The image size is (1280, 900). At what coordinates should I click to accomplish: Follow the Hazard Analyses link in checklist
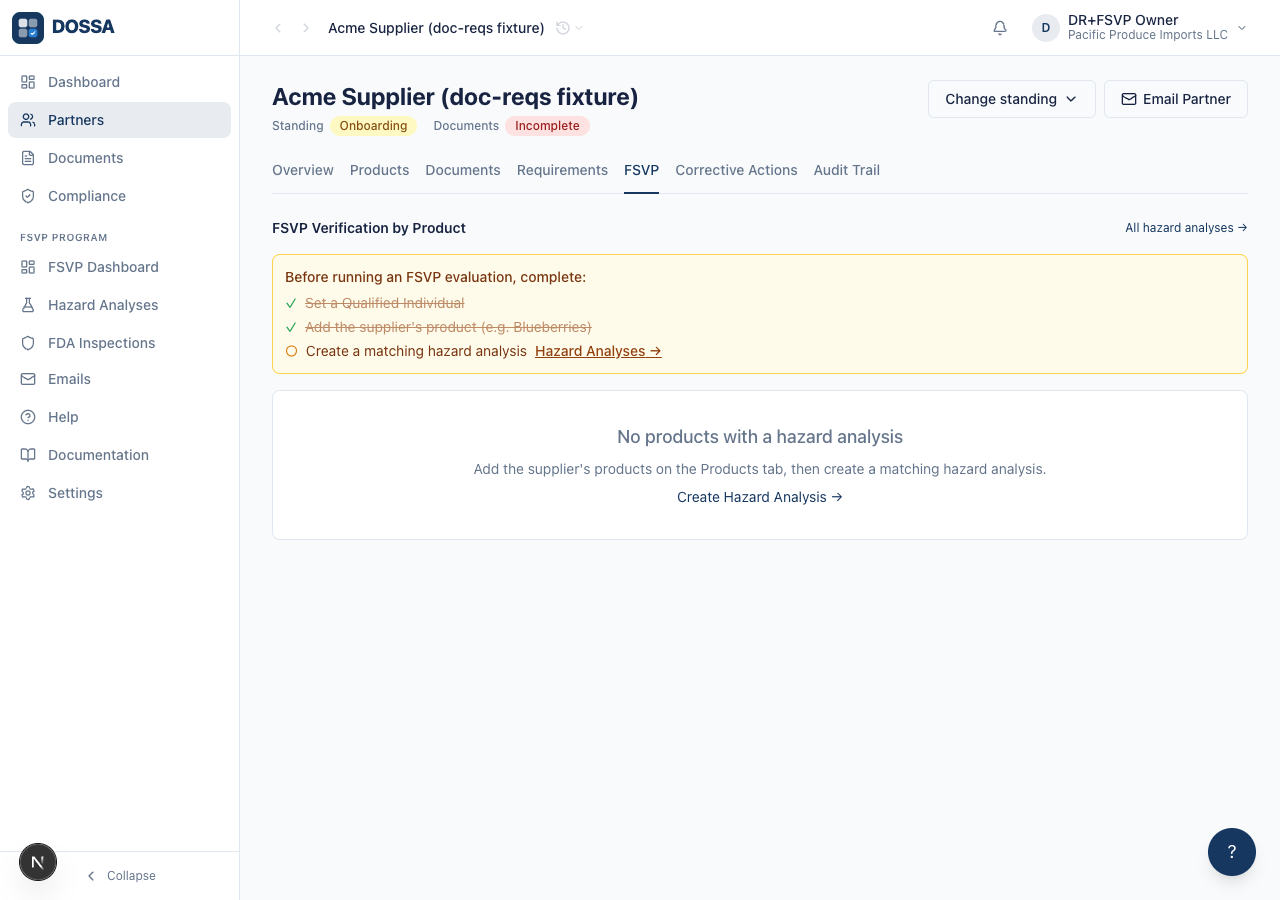598,351
